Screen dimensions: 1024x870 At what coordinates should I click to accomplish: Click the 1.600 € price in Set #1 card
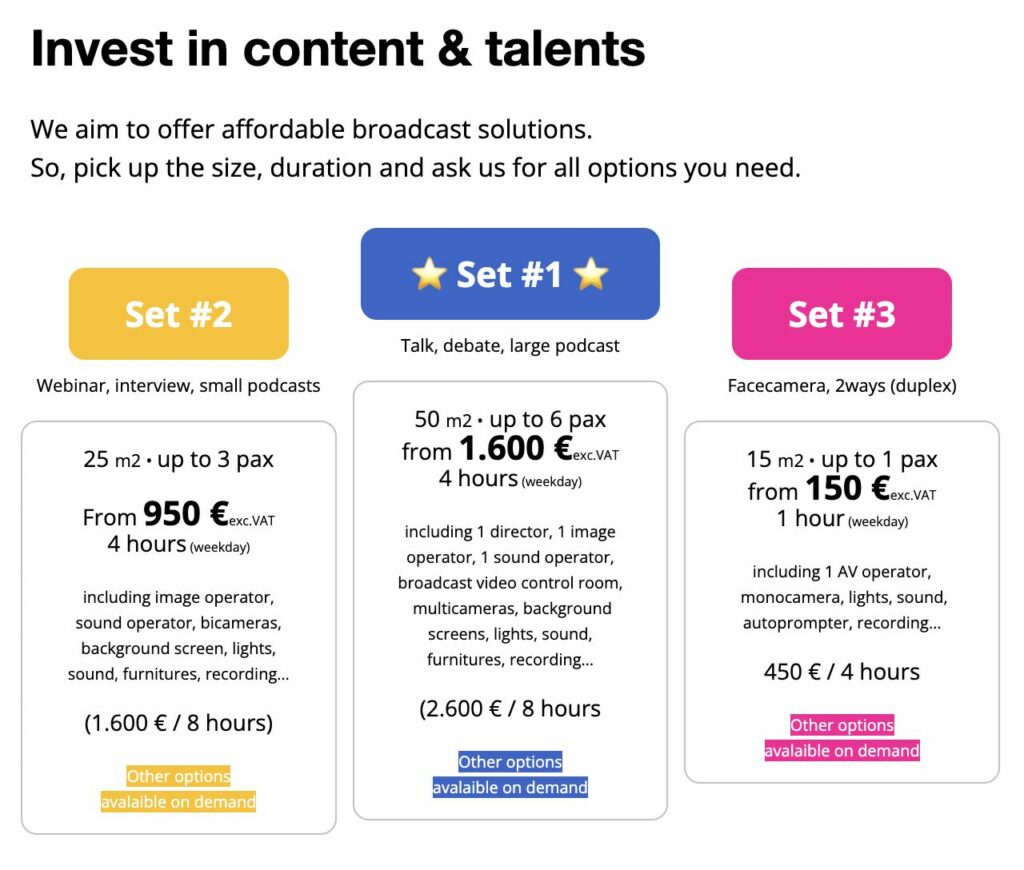click(x=514, y=449)
